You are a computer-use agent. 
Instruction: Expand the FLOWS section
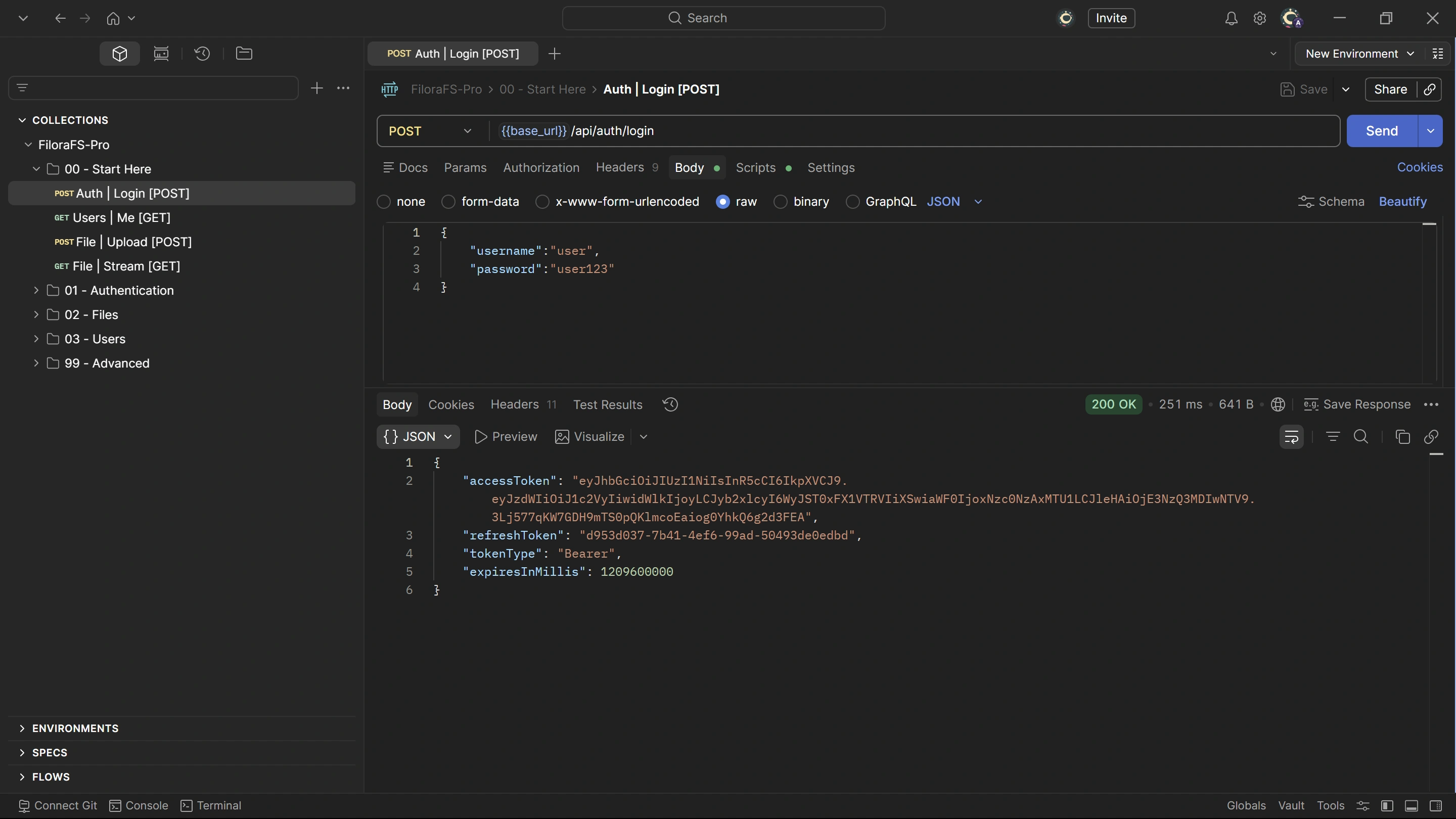pos(22,777)
